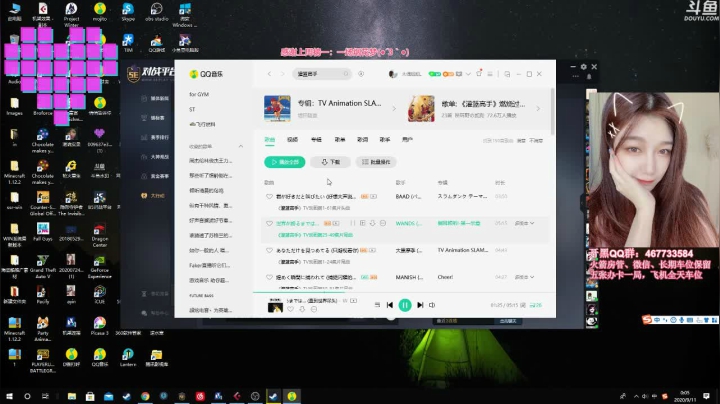This screenshot has width=720, height=404.
Task: Click orange membership badge in title bar
Action: pyautogui.click(x=448, y=74)
